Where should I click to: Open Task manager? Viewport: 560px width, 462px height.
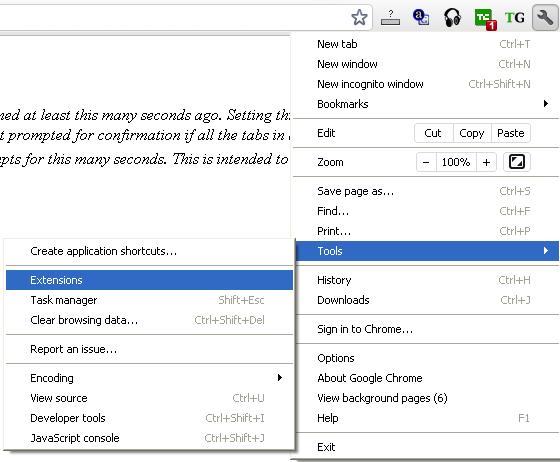(149, 300)
